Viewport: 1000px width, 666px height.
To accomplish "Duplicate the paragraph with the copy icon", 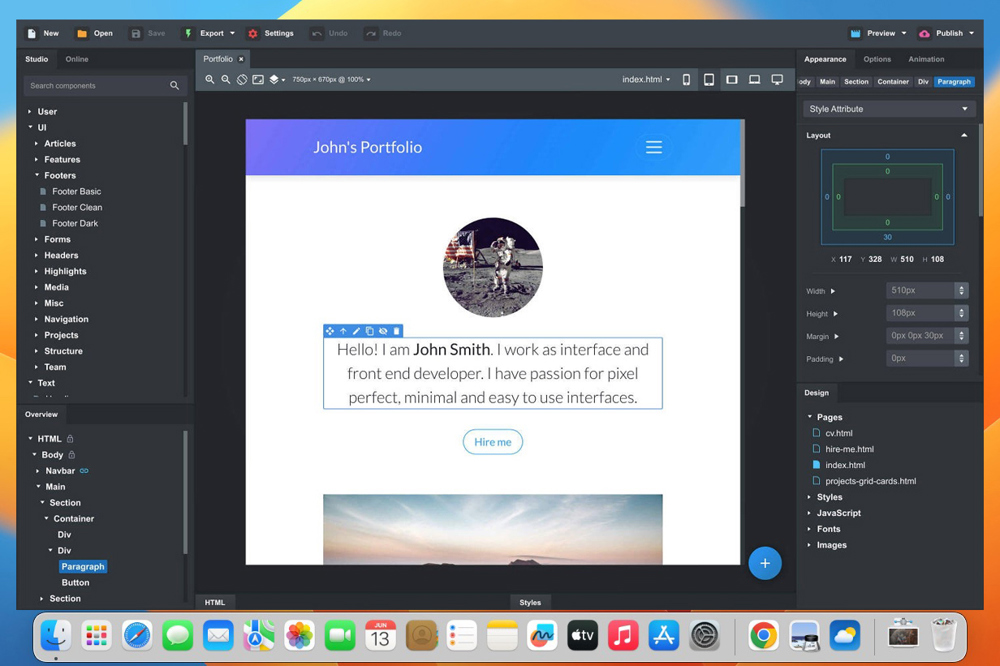I will (x=370, y=331).
